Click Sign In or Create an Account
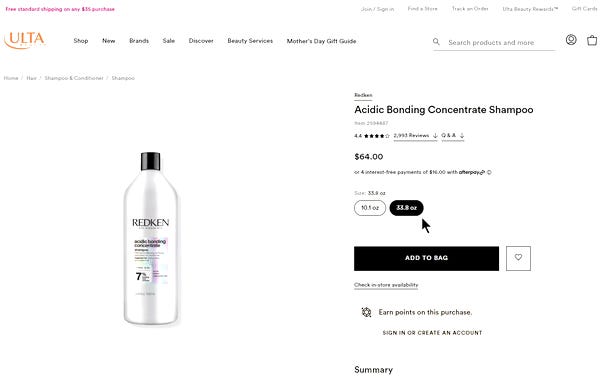Viewport: 600px width, 388px height. click(432, 333)
